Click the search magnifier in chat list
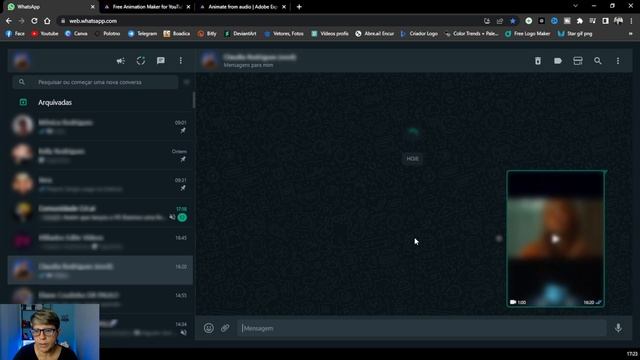This screenshot has height=360, width=640. tap(22, 82)
